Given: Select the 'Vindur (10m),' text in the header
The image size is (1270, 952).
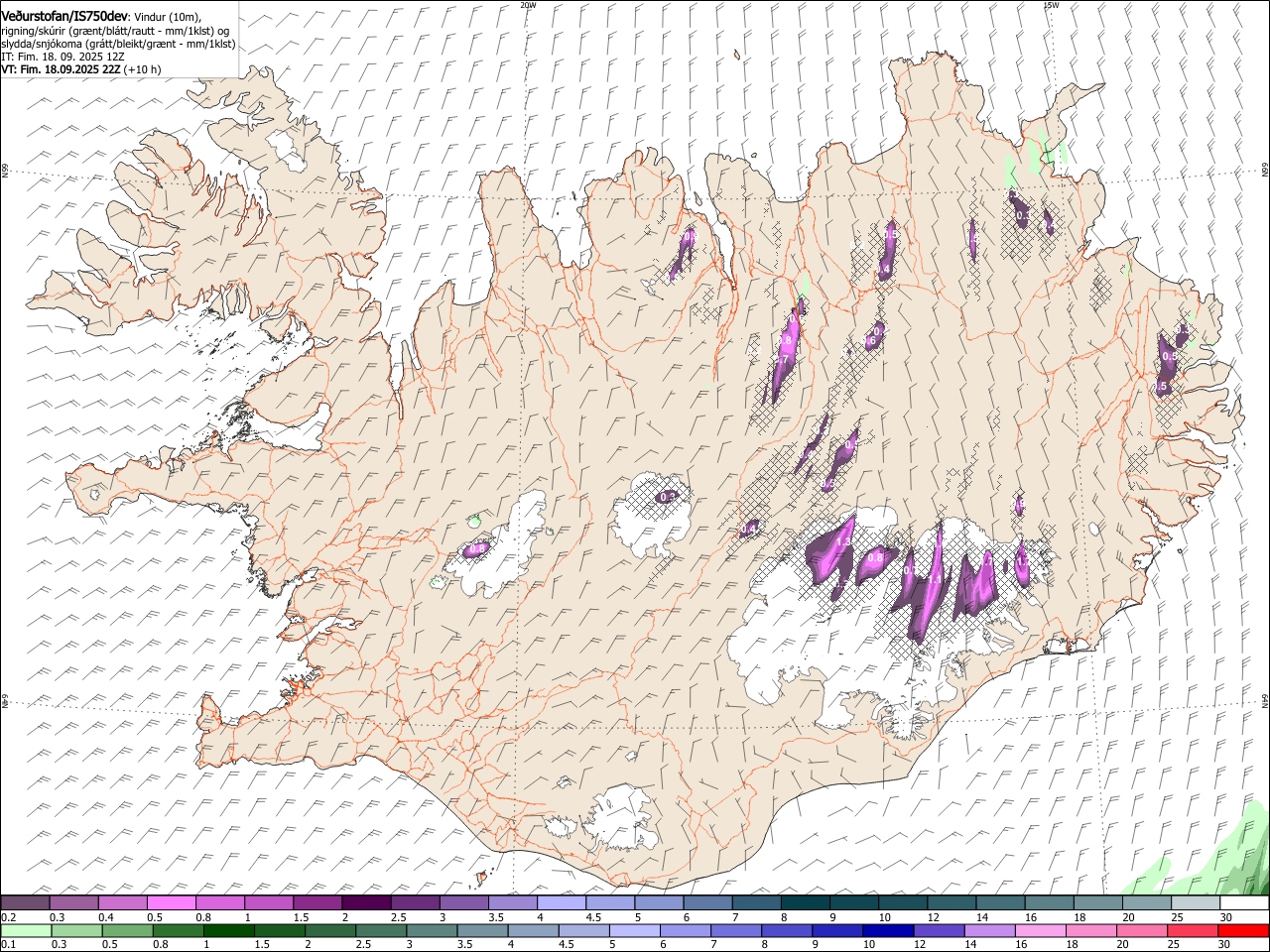Looking at the screenshot, I should (168, 17).
